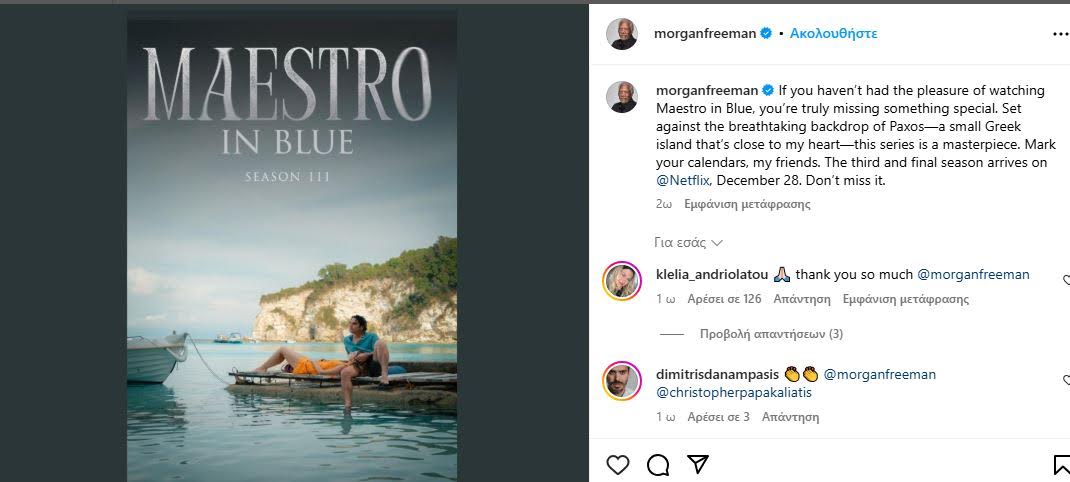The height and width of the screenshot is (482, 1070).
Task: Show translation of the post caption
Action: tap(747, 204)
